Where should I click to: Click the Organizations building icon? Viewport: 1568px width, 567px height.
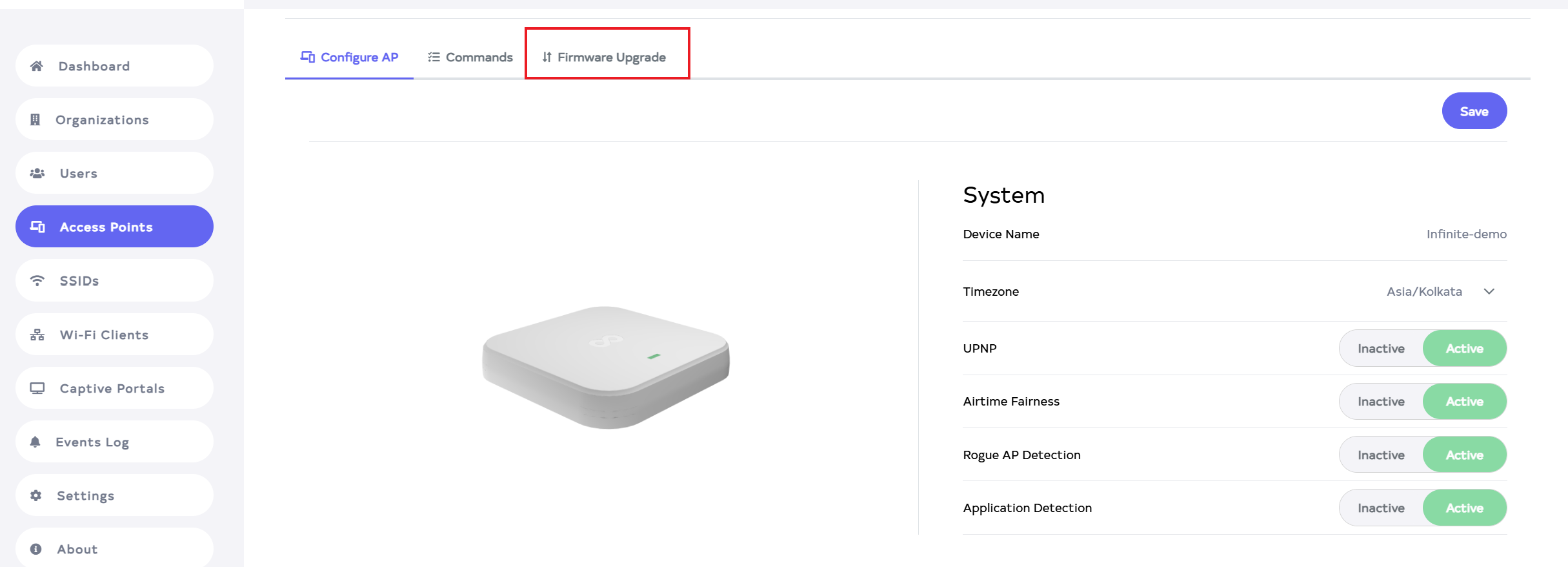35,119
